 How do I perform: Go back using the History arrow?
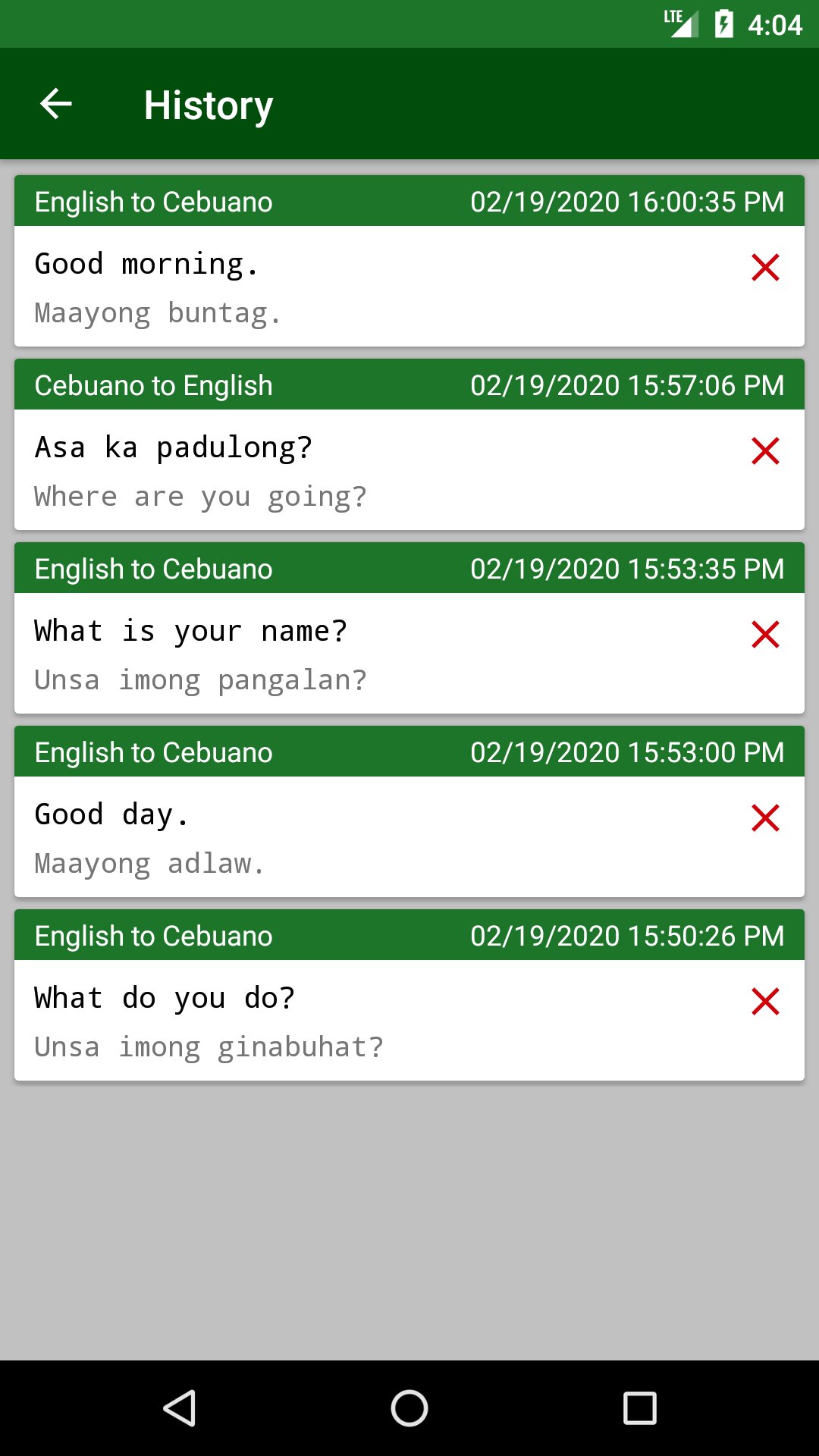pos(56,104)
